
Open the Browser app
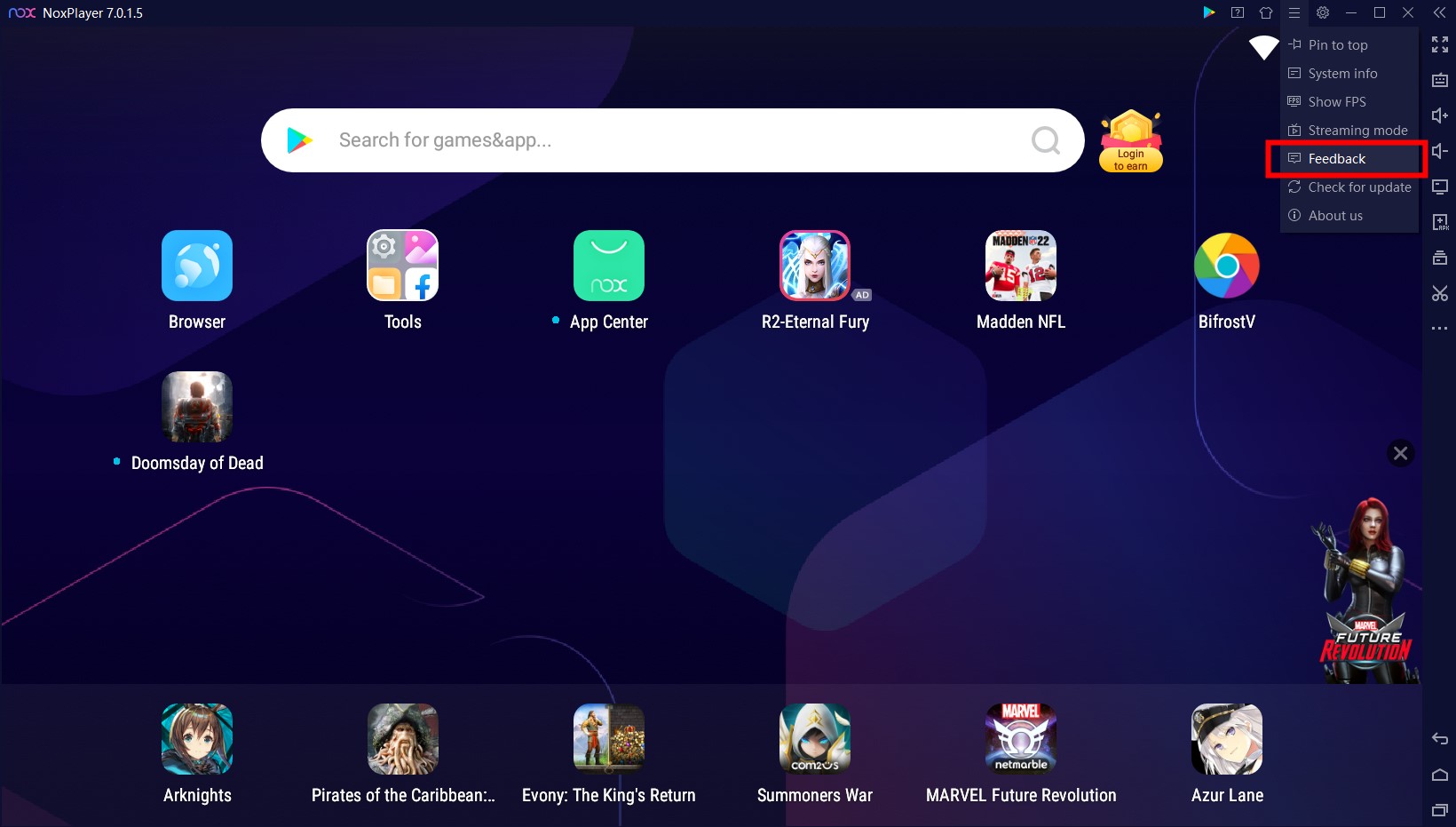[197, 266]
